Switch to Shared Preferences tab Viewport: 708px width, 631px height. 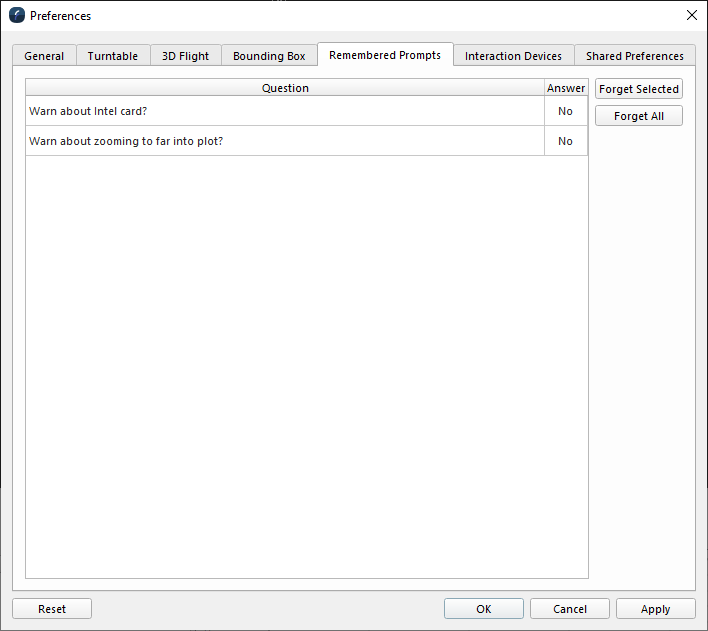coord(634,56)
